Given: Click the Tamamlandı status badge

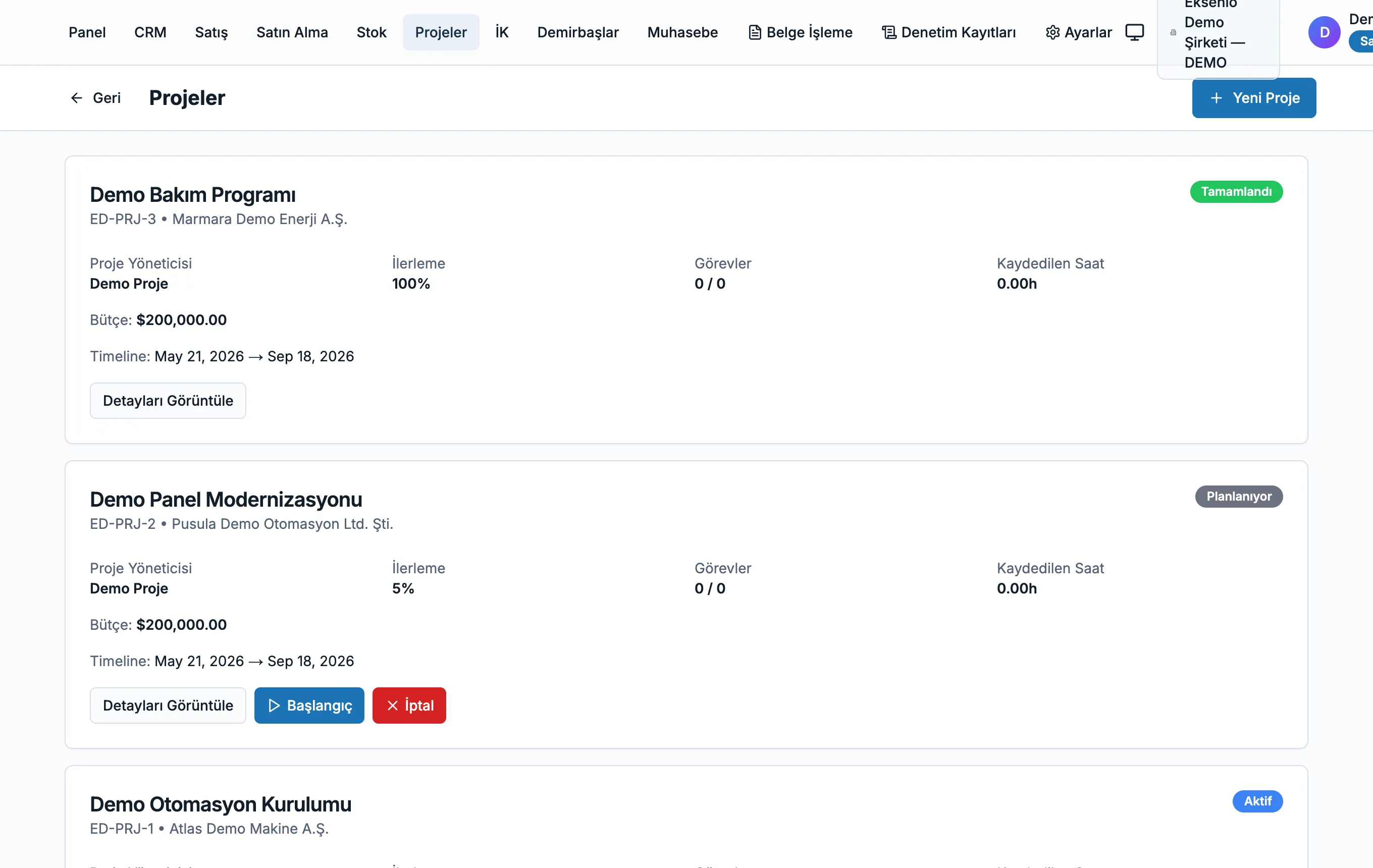Looking at the screenshot, I should (1236, 191).
